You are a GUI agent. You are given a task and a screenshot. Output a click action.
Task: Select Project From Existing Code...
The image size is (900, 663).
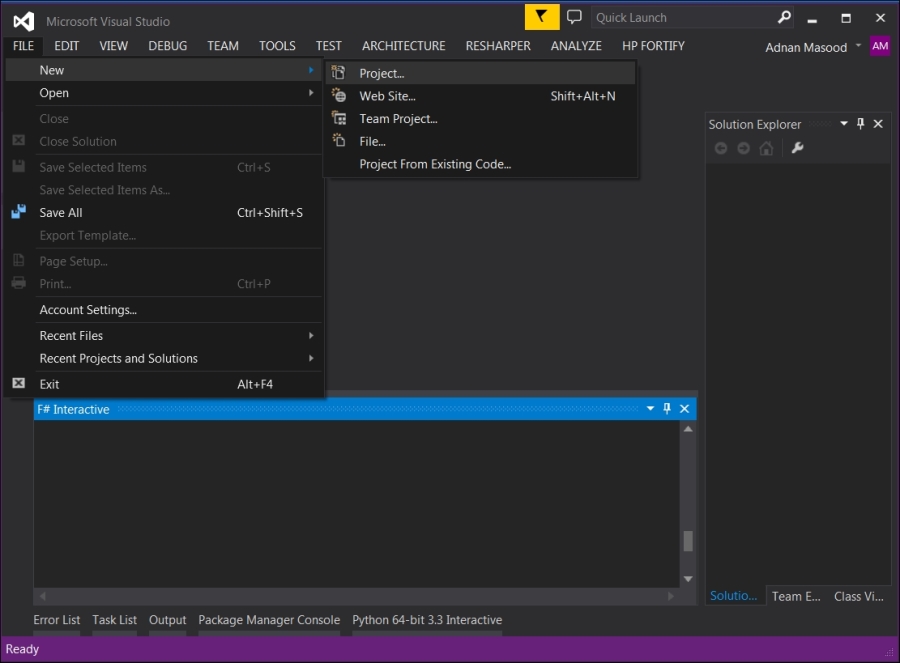481,164
